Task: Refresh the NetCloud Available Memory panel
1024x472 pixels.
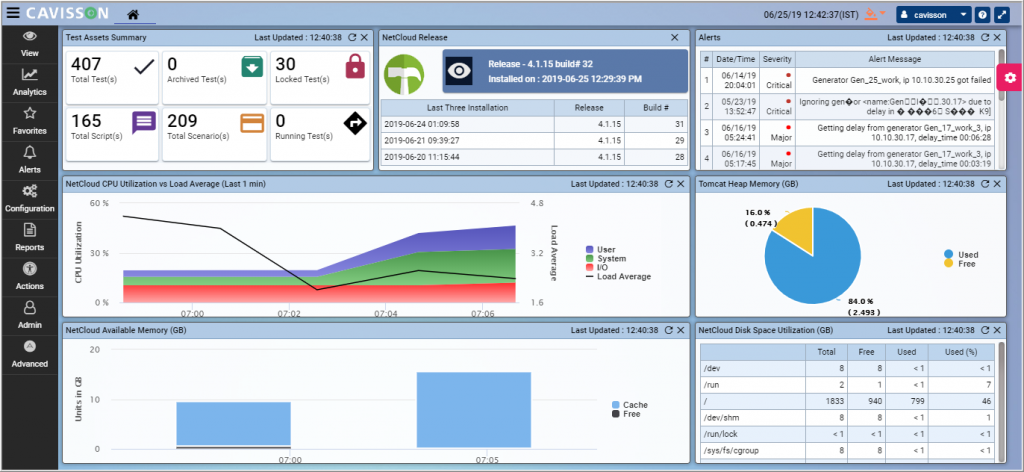Action: pyautogui.click(x=668, y=330)
